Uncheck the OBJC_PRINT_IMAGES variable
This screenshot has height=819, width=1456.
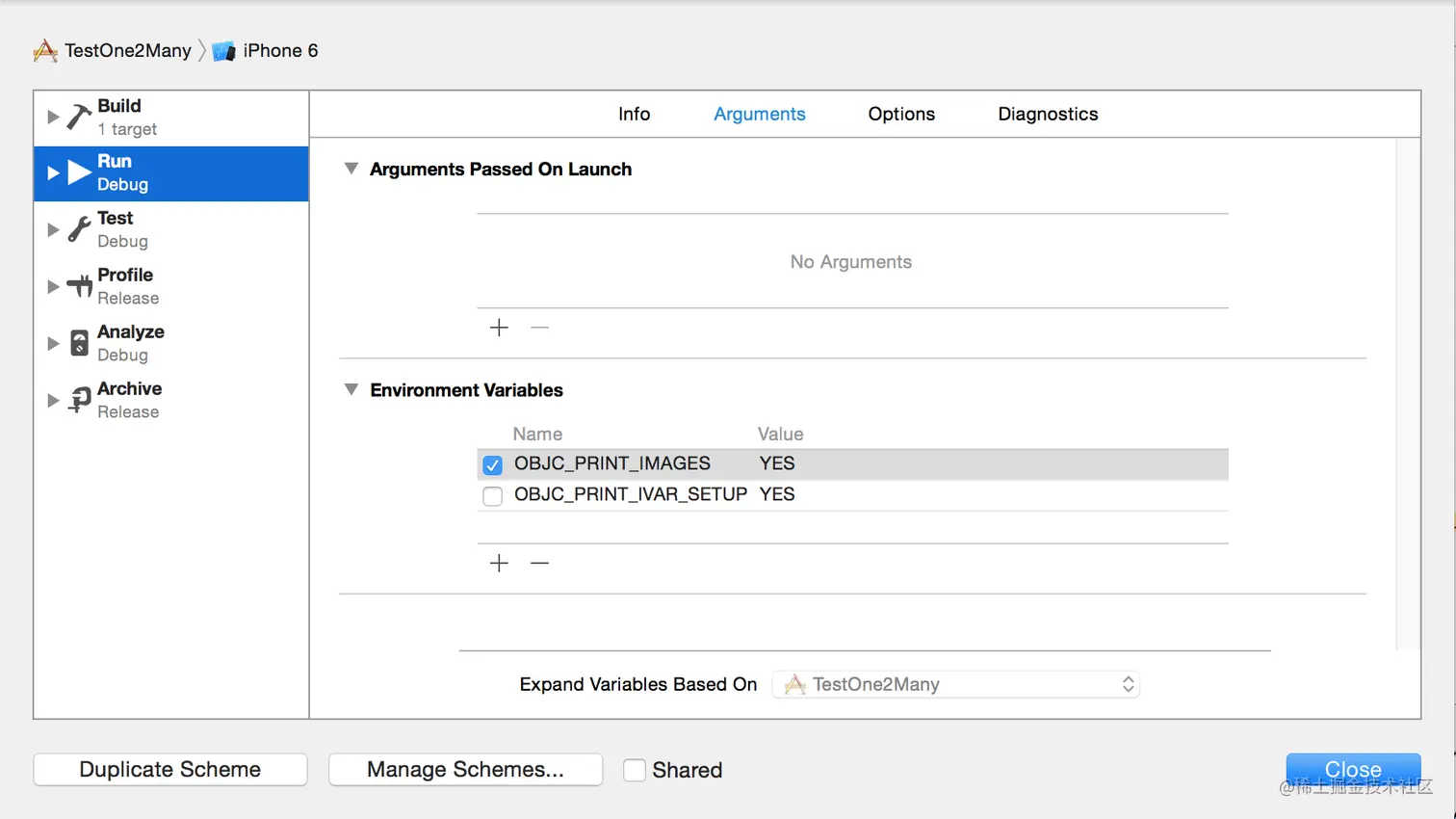[x=493, y=465]
